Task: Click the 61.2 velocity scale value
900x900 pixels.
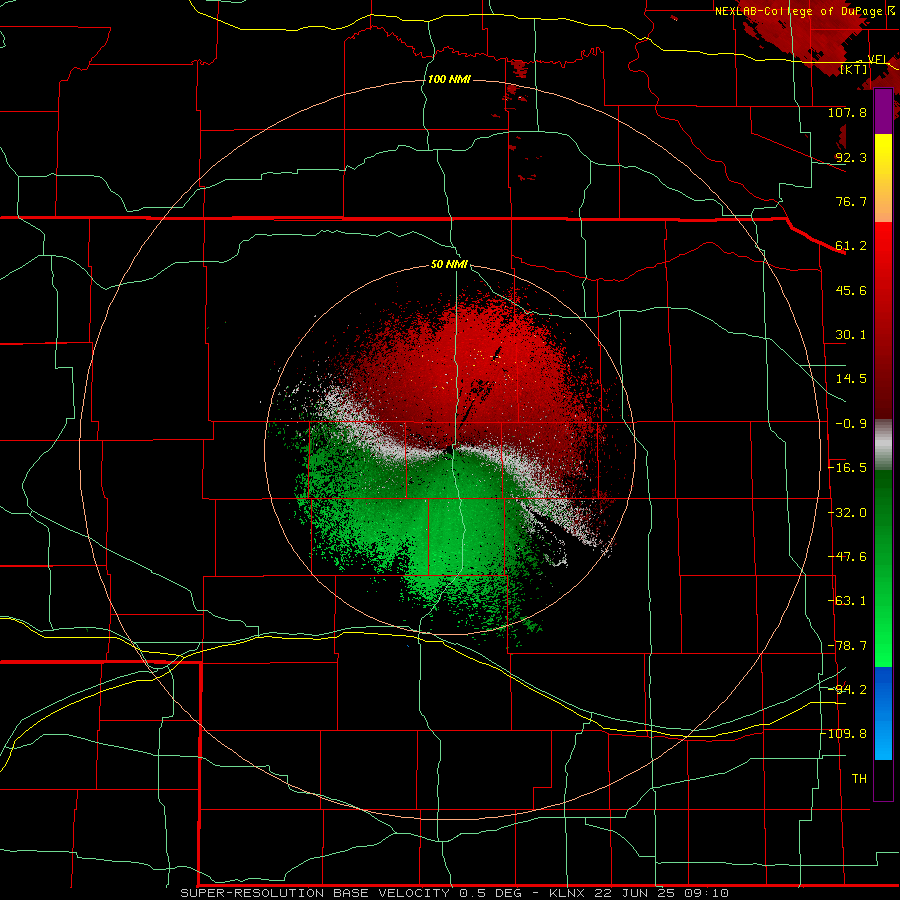Action: [851, 246]
